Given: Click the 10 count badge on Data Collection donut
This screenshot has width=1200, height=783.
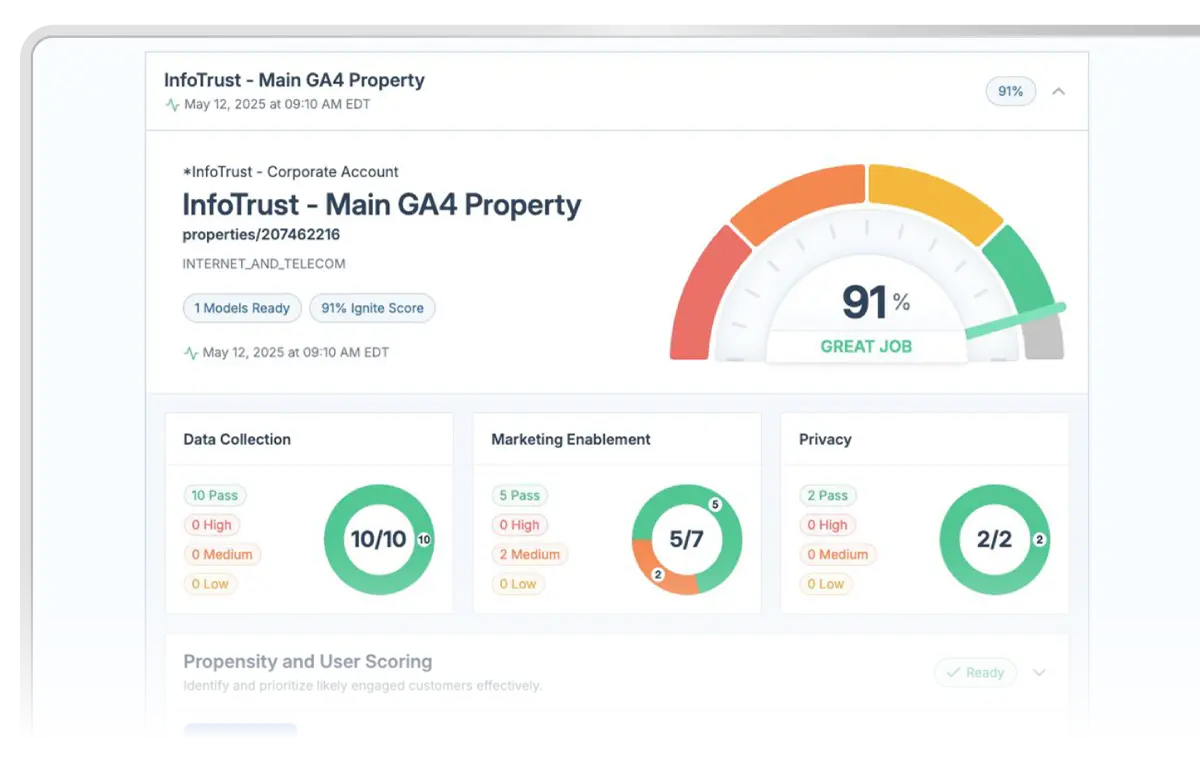Looking at the screenshot, I should tap(423, 540).
